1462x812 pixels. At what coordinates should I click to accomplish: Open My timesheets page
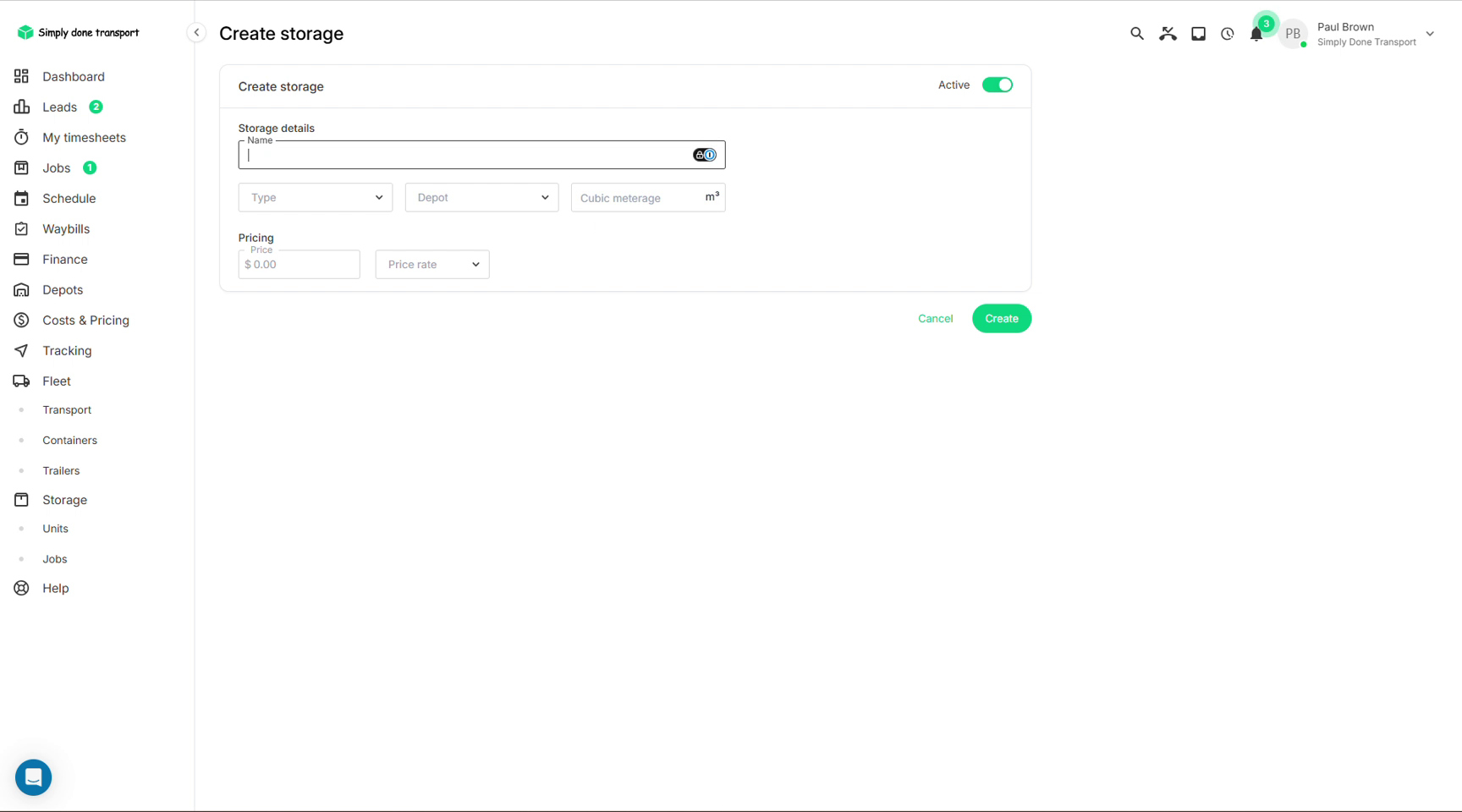[x=84, y=137]
